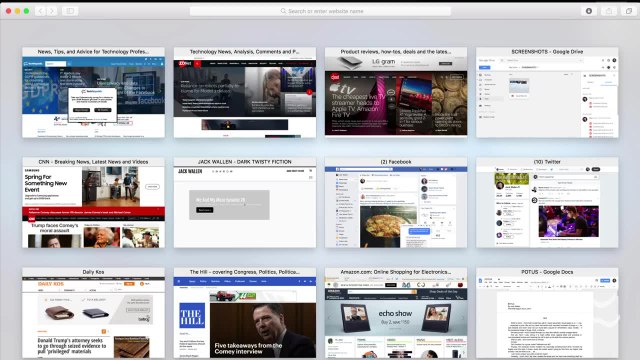
Task: Toggle the Safari sidebar button
Action: [70, 11]
